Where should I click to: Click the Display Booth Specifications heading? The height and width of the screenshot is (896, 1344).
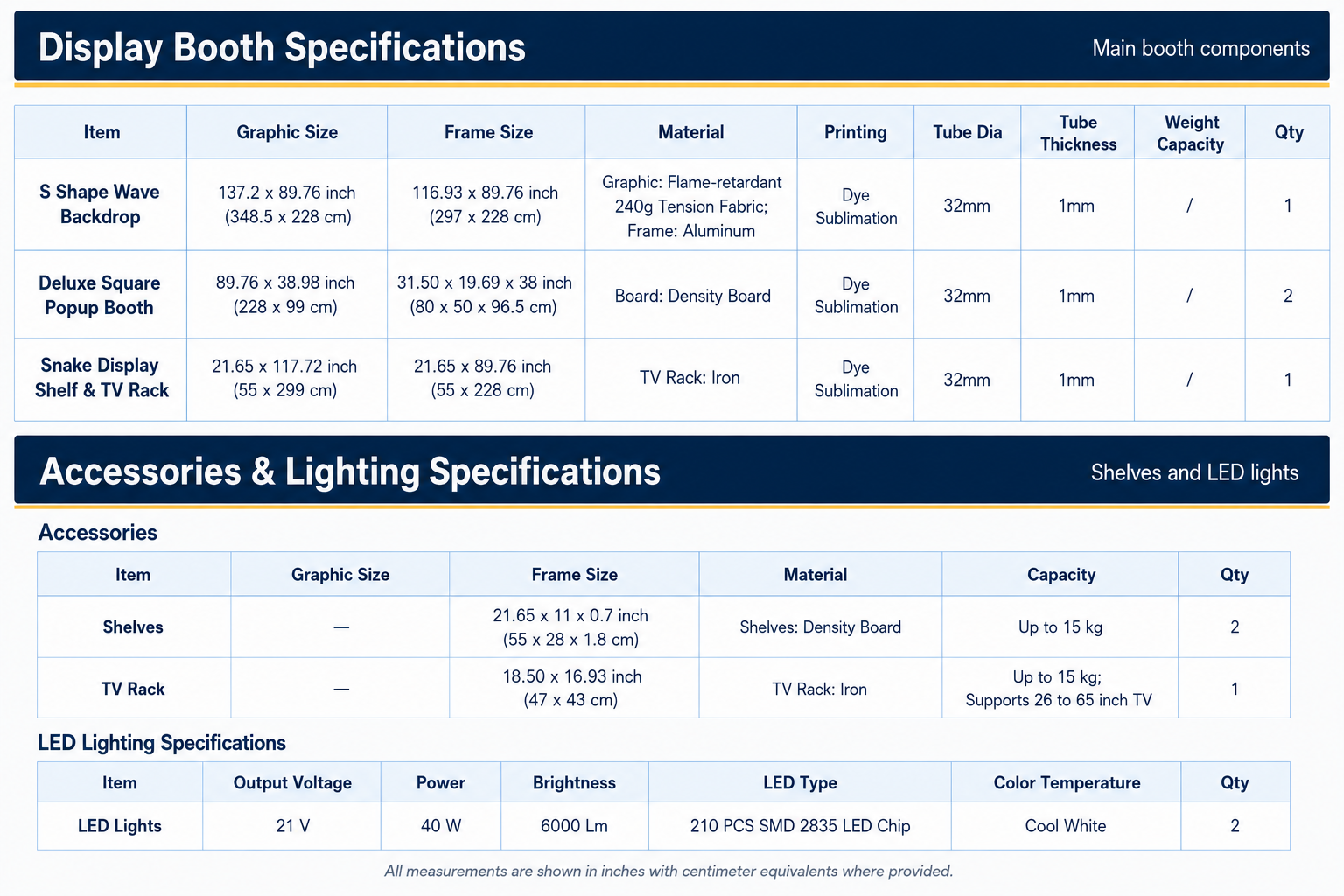tap(282, 47)
